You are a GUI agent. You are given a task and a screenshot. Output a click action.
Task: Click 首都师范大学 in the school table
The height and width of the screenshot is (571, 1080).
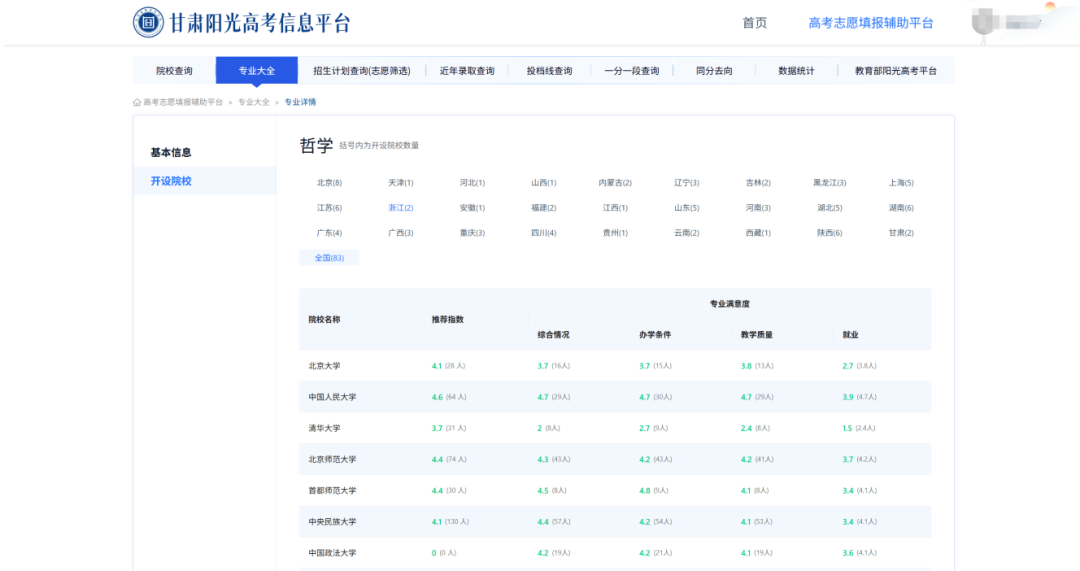click(332, 490)
